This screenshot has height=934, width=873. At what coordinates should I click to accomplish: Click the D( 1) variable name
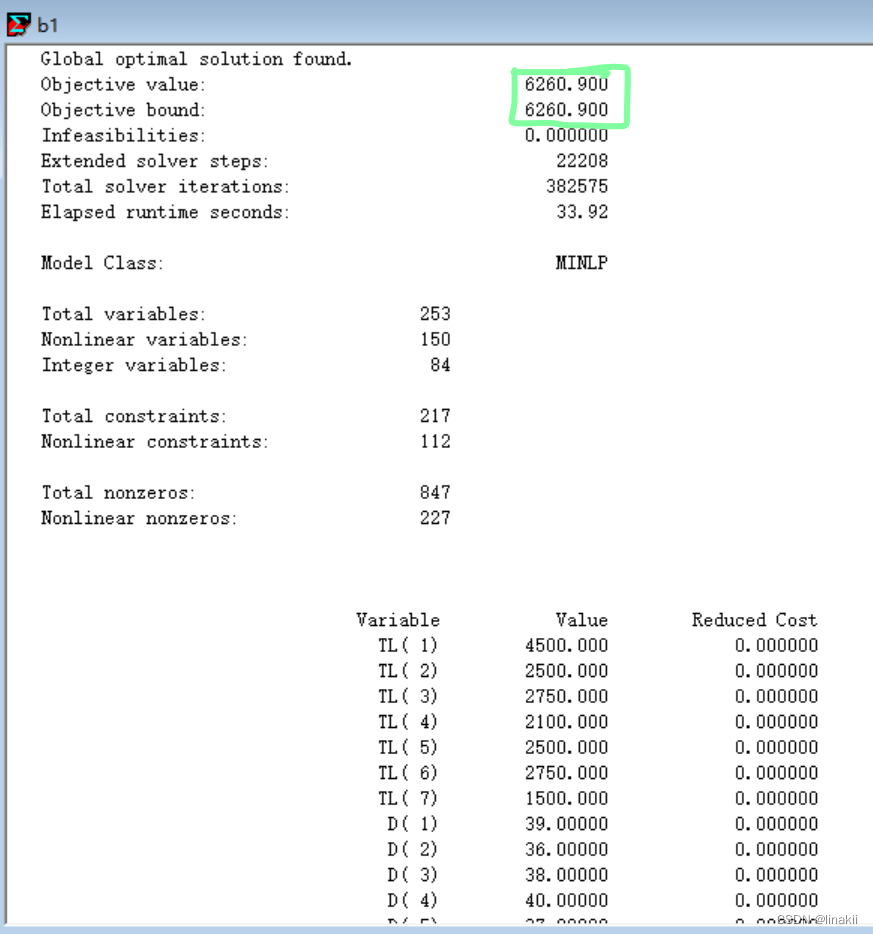tap(413, 824)
